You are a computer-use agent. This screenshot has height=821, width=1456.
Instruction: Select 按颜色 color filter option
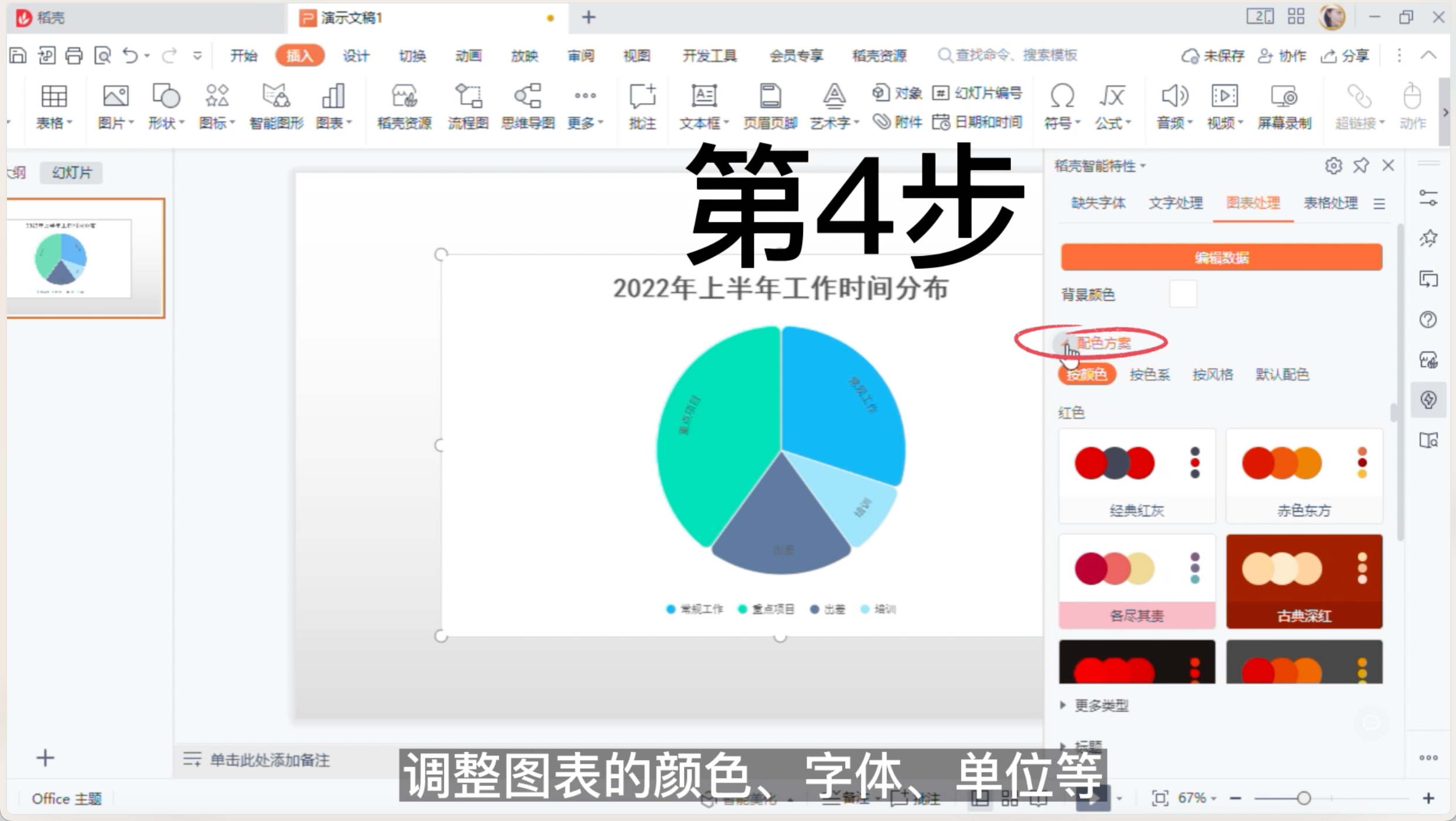(1086, 374)
